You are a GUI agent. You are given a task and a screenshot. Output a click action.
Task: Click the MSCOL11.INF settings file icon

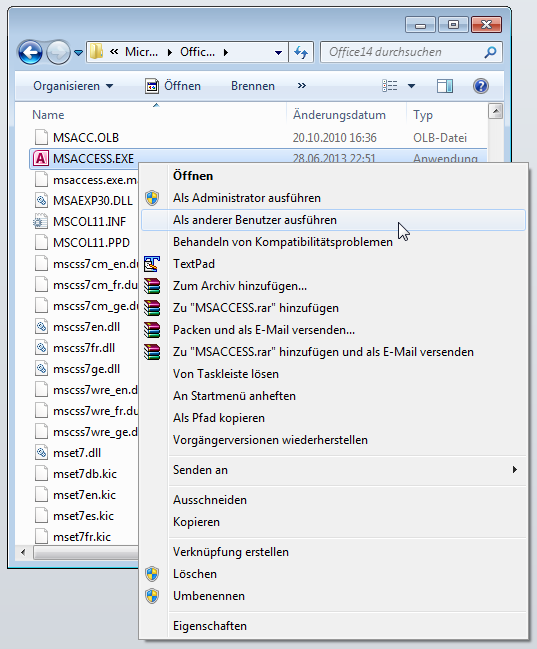(40, 222)
